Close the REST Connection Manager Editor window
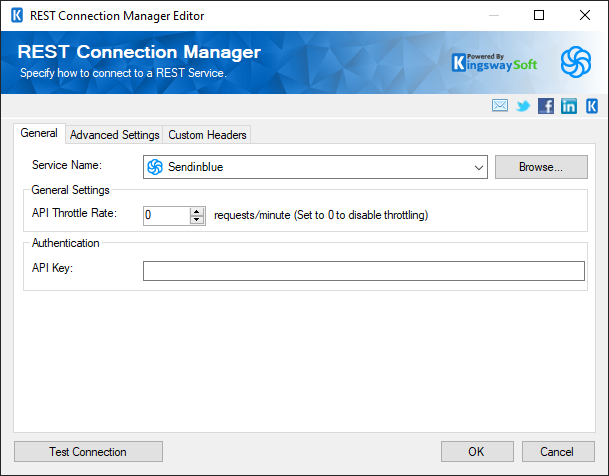This screenshot has width=609, height=476. (x=585, y=15)
